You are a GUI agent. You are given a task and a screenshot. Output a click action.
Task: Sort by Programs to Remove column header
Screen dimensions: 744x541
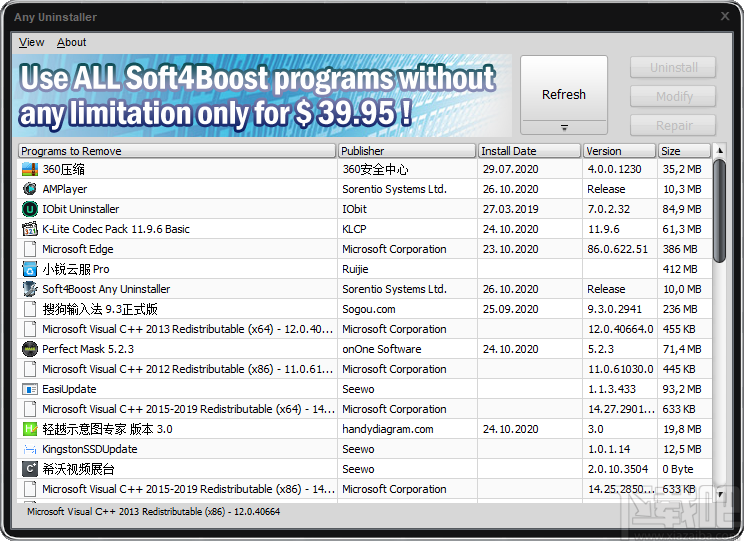click(x=177, y=151)
